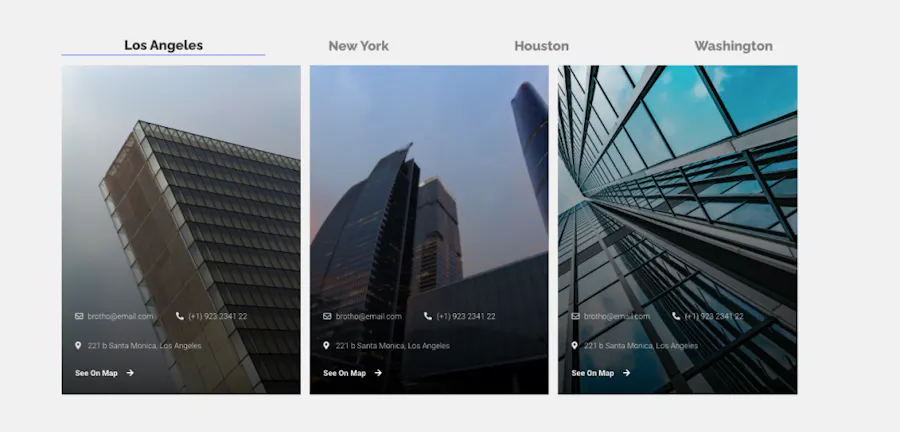This screenshot has height=432, width=900.
Task: Click phone icon on first building card
Action: (x=180, y=316)
